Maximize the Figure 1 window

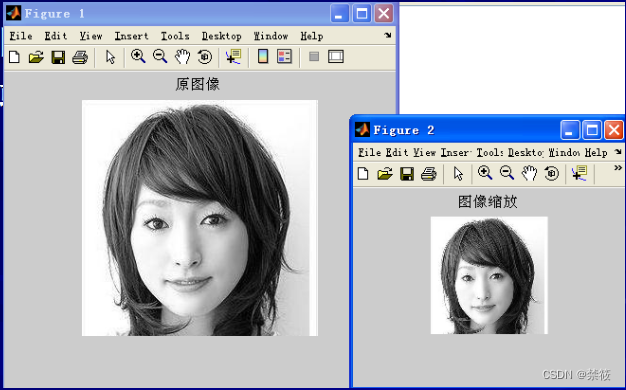362,14
